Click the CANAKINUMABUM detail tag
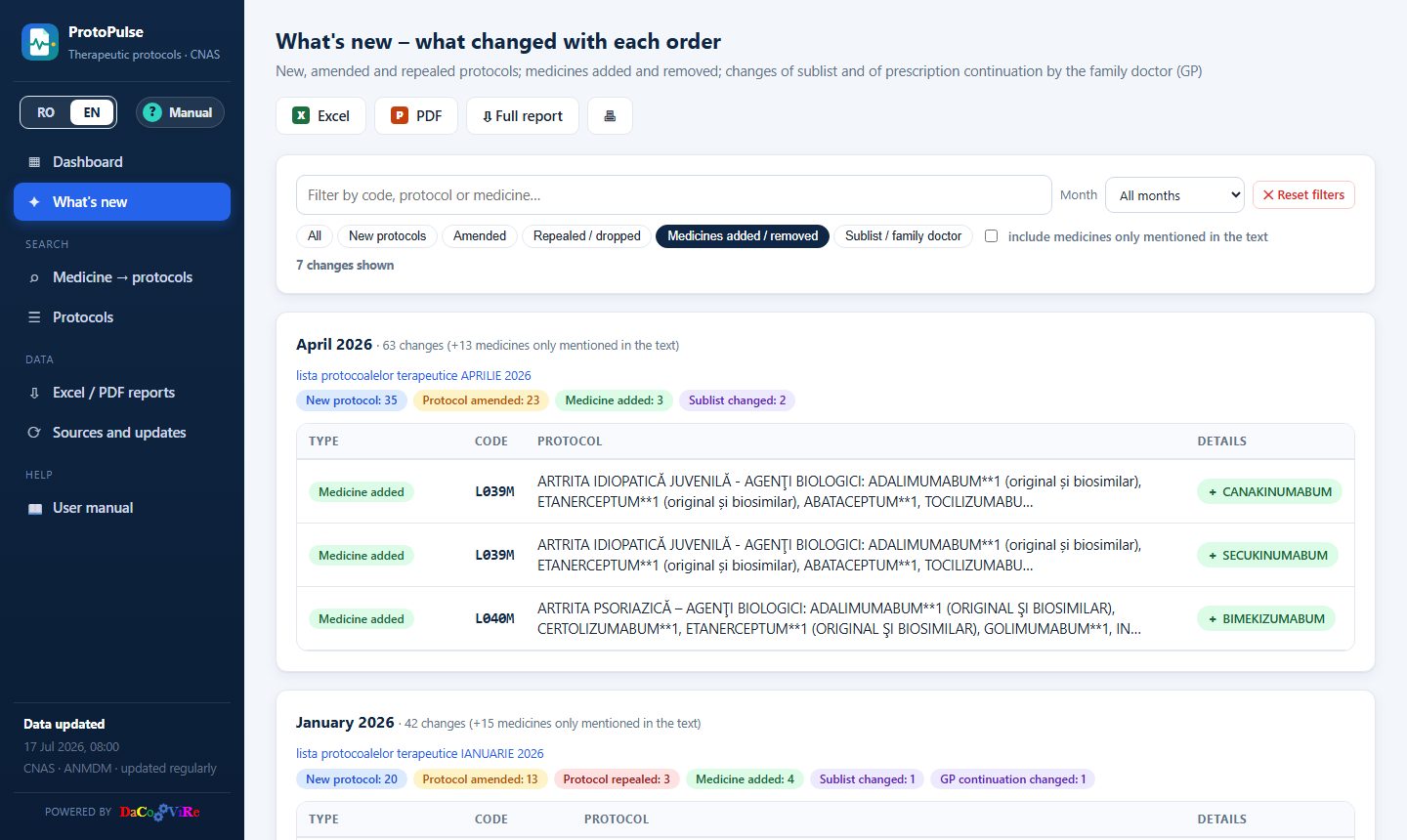The width and height of the screenshot is (1407, 840). [1269, 491]
